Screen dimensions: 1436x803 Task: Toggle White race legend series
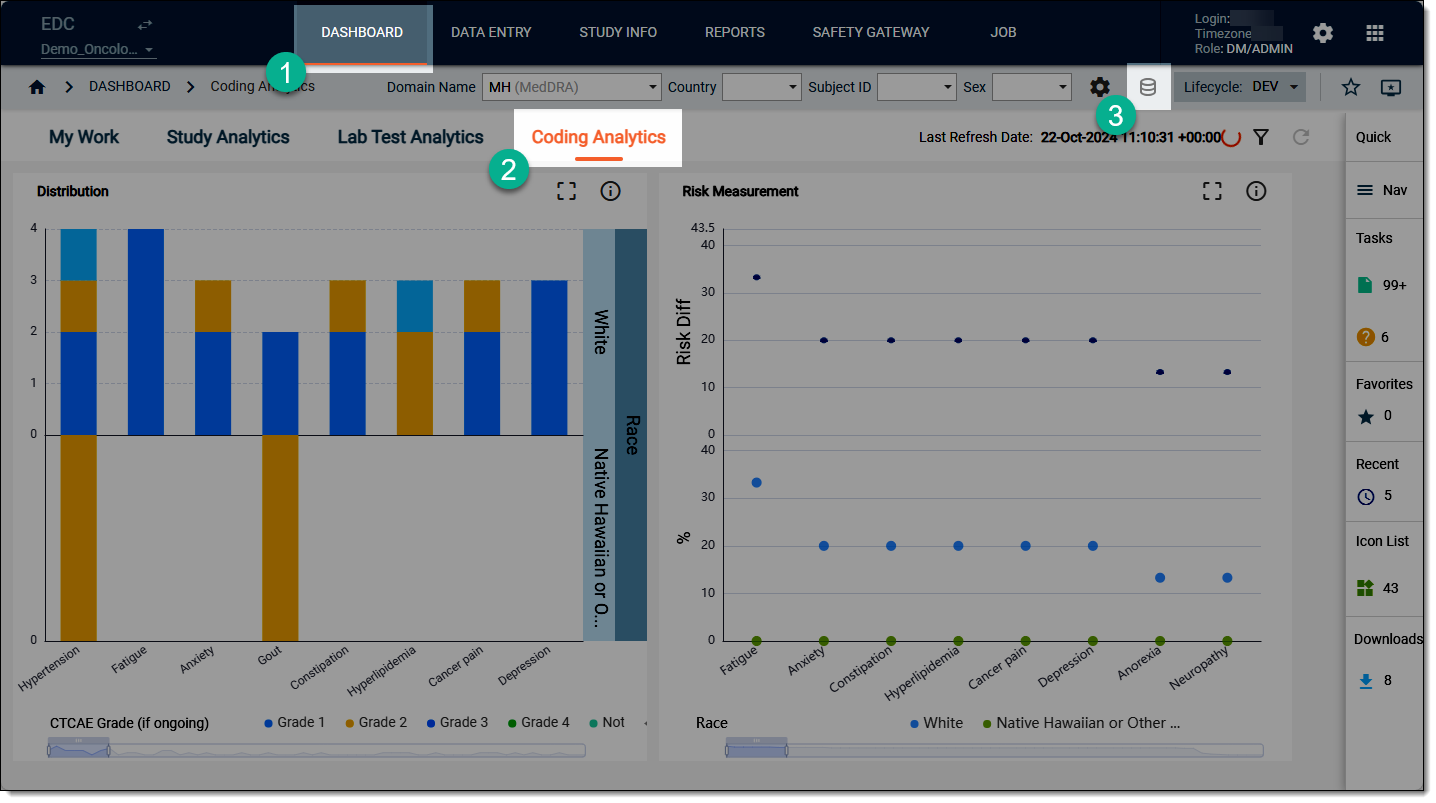pyautogui.click(x=936, y=722)
